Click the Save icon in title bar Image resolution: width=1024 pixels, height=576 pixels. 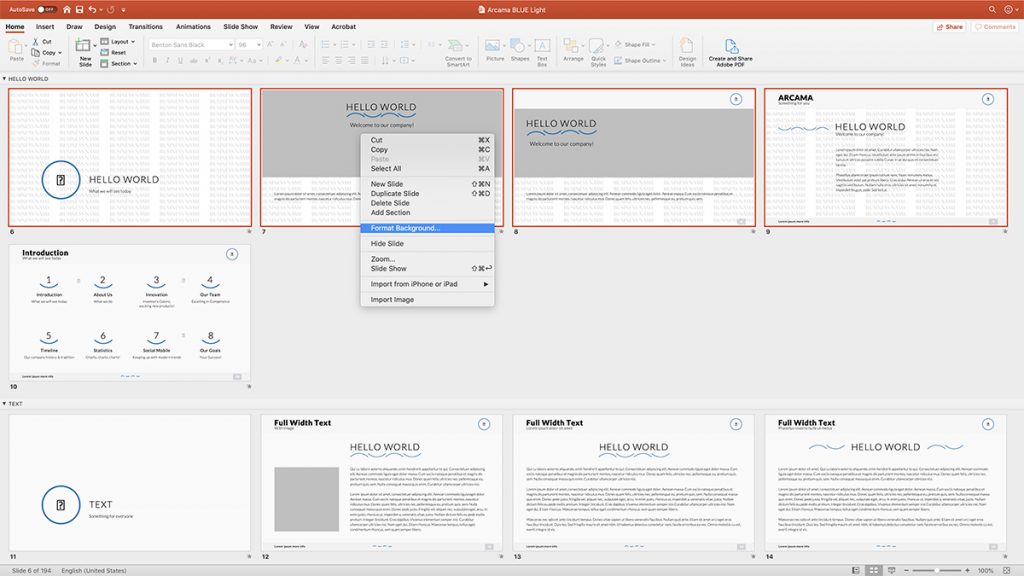[x=80, y=9]
